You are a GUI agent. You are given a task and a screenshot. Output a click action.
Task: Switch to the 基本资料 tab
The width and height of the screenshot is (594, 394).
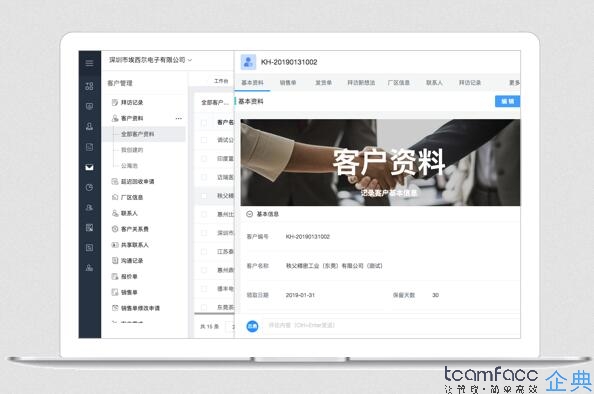[x=252, y=83]
